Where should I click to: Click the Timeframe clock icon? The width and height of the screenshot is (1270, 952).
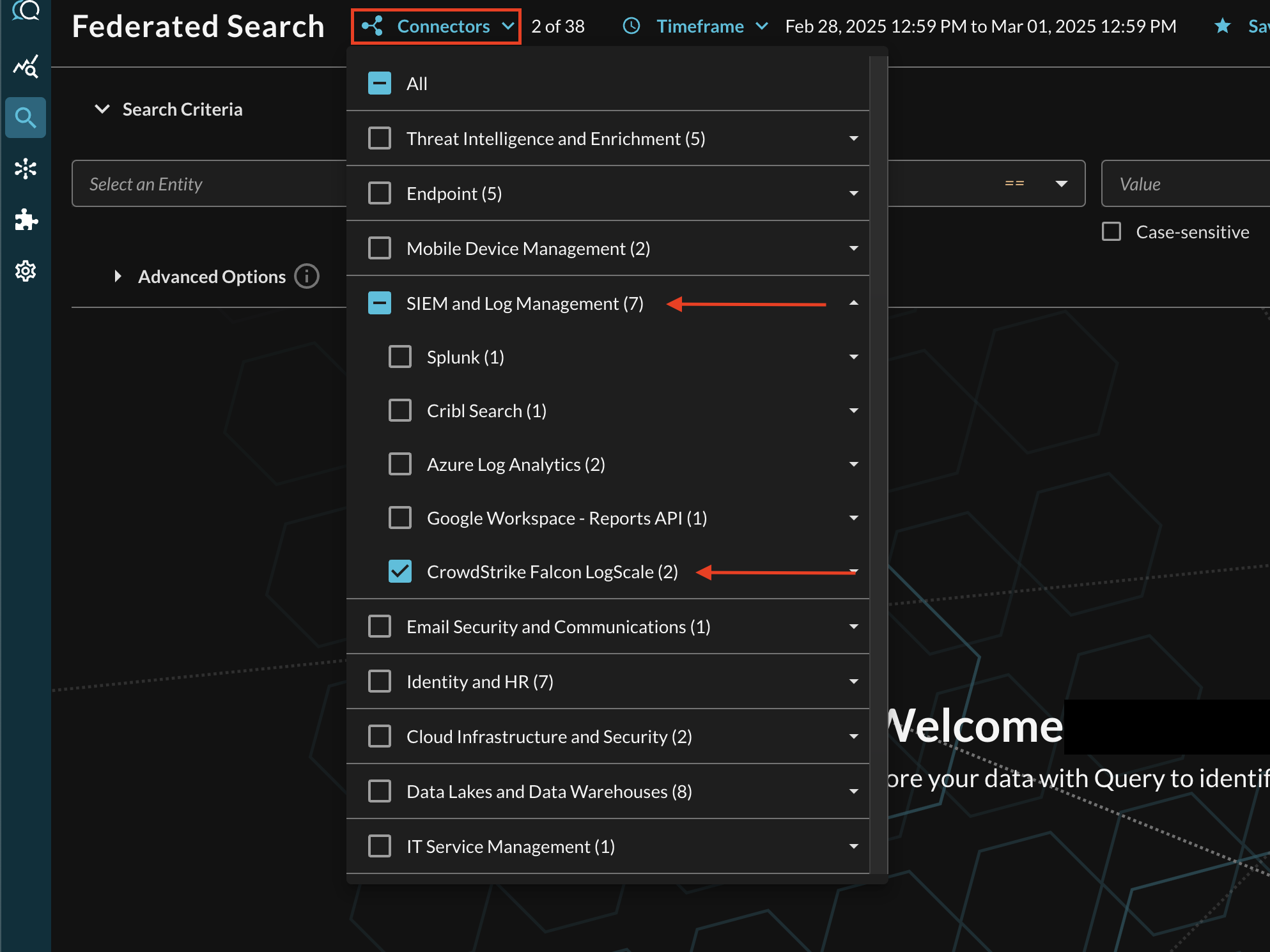click(x=631, y=26)
